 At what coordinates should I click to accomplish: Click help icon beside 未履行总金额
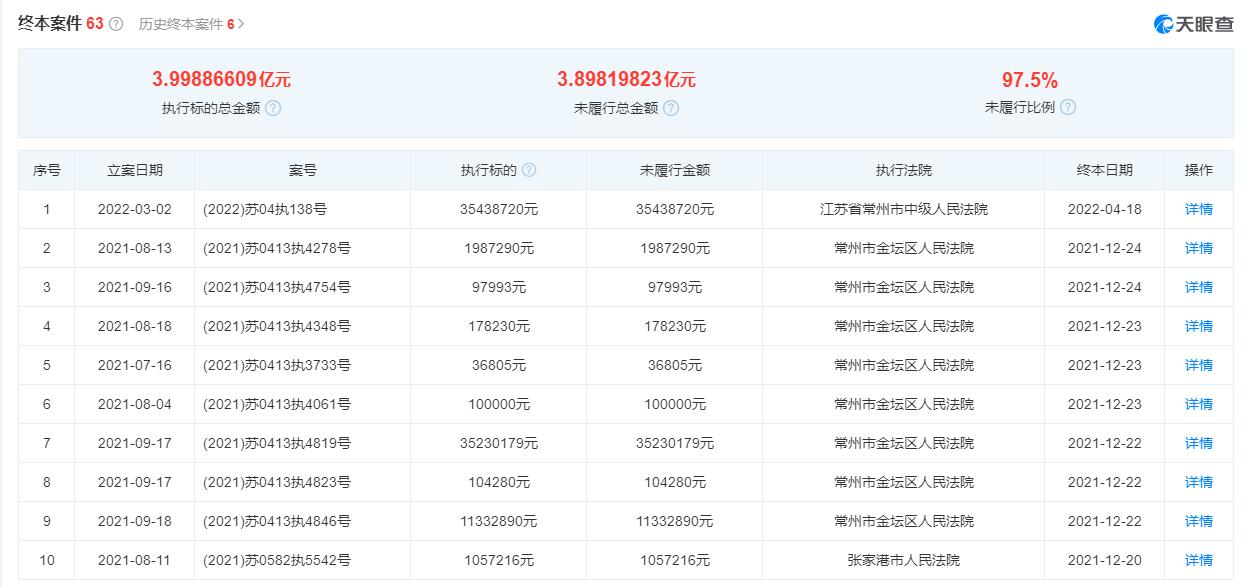(x=671, y=108)
